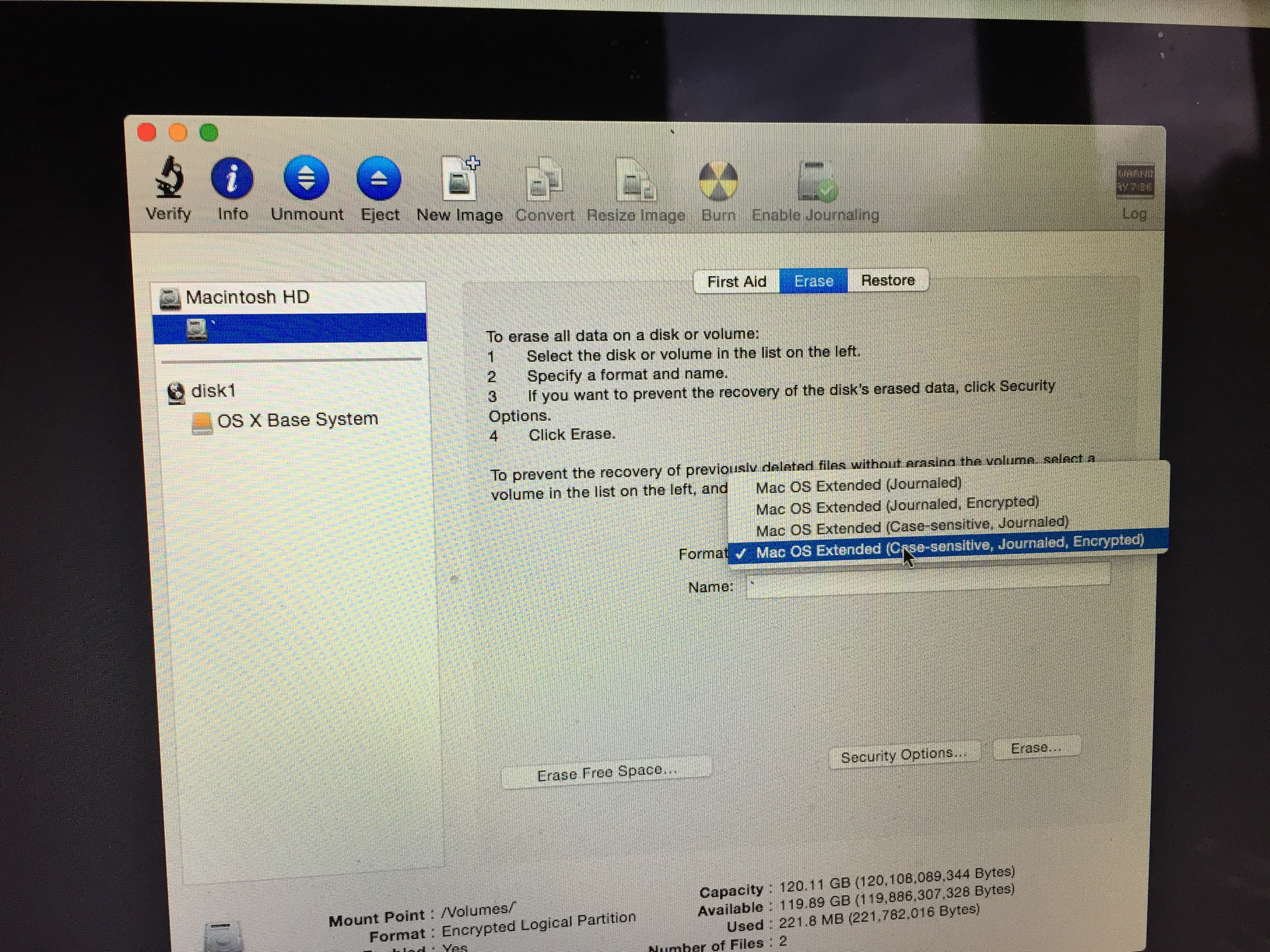Open the Security Options dialog button
1270x952 pixels.
904,755
